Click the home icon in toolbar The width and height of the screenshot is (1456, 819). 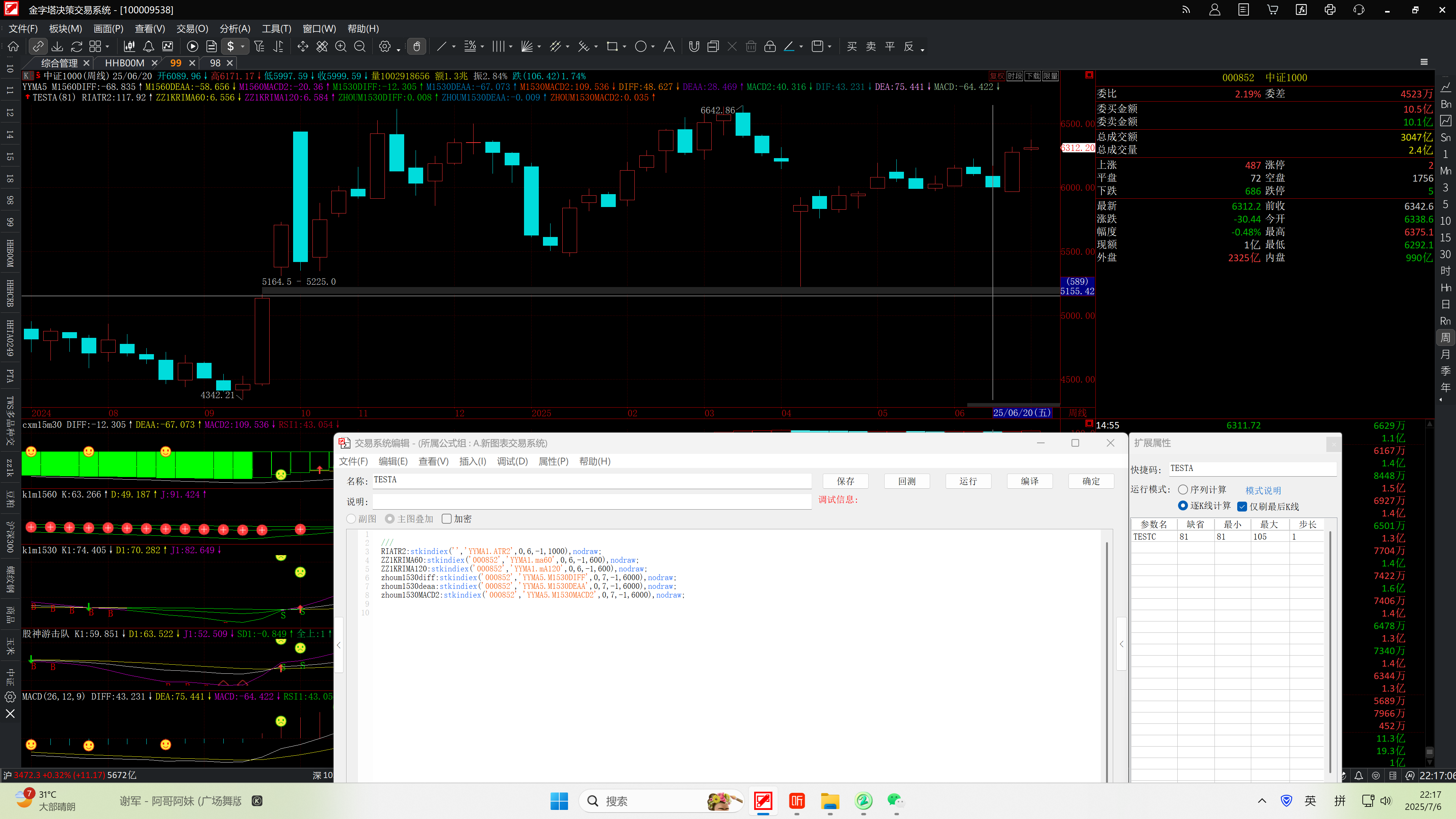pos(13,46)
